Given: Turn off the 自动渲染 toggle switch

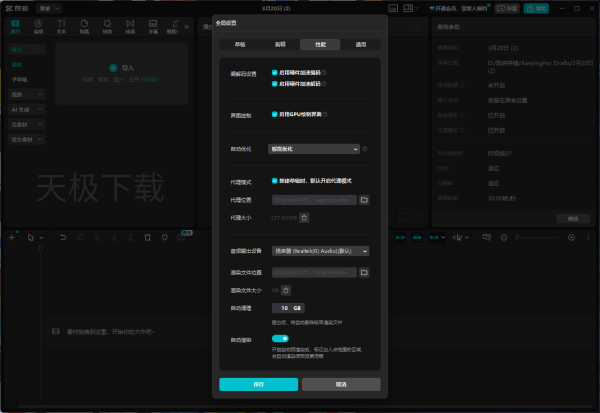Looking at the screenshot, I should coord(280,339).
